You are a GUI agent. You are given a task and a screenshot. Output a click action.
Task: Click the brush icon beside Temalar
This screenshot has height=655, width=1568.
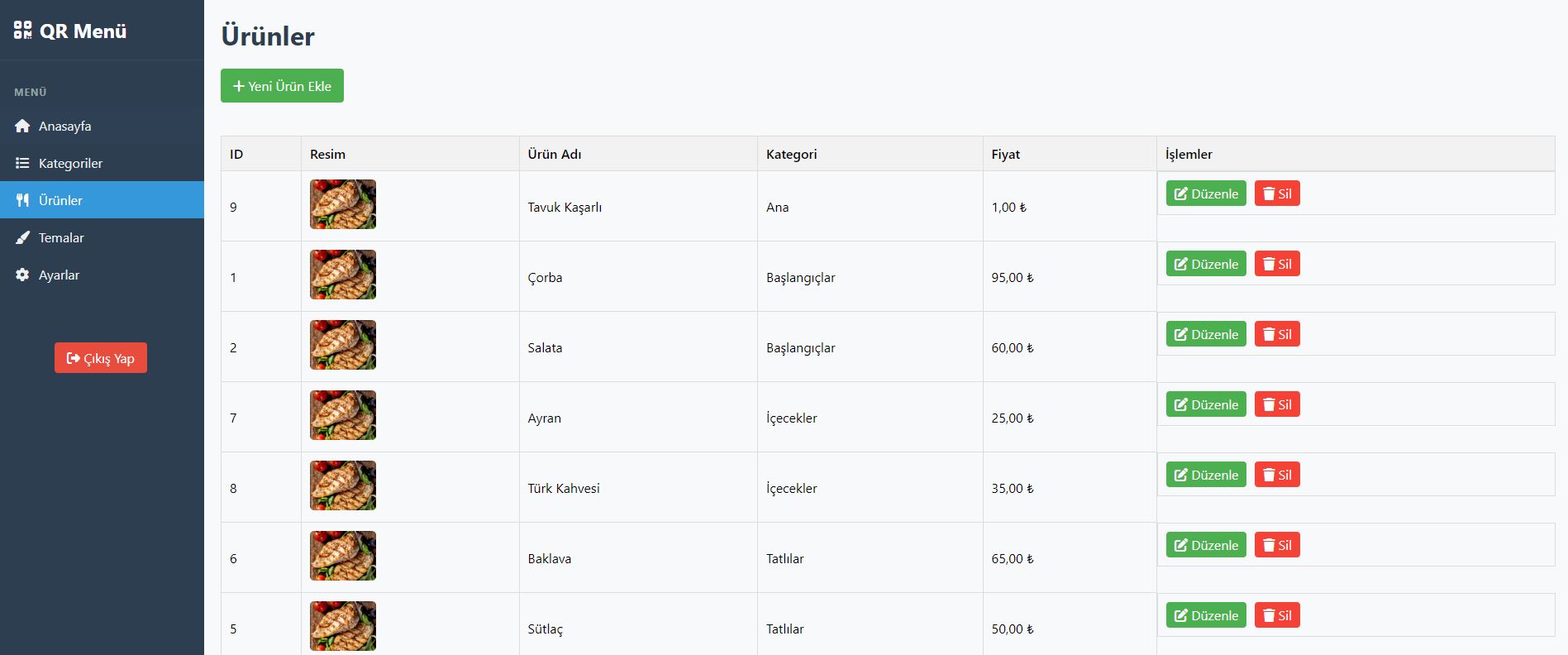[22, 237]
